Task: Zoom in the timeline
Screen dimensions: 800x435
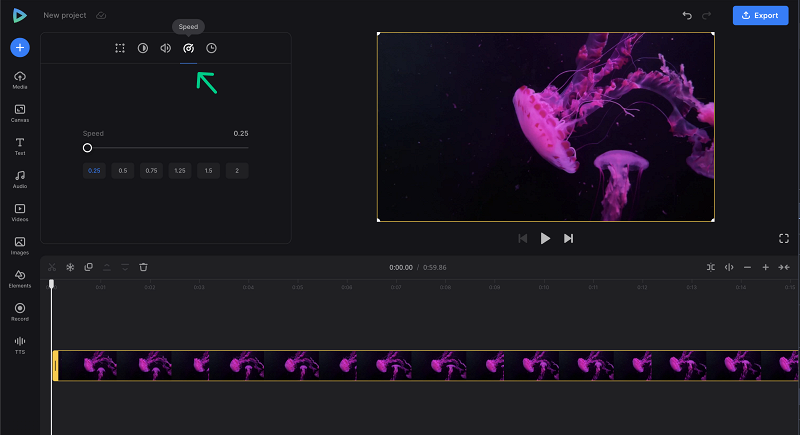Action: point(765,267)
